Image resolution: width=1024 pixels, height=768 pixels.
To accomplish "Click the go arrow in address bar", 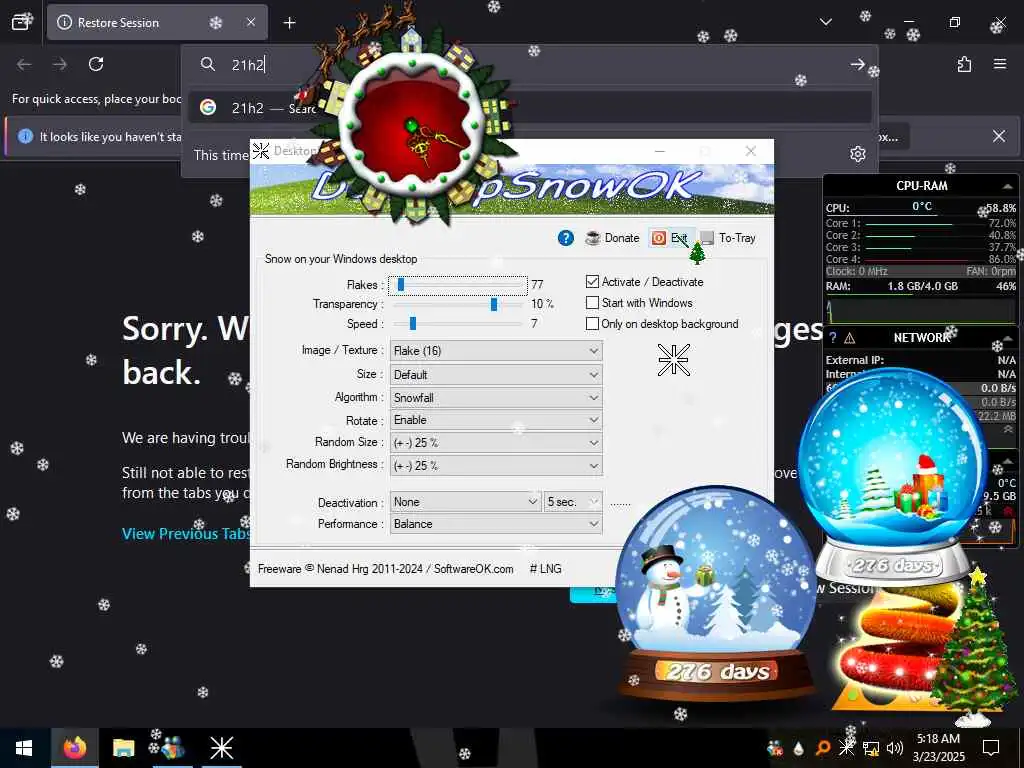I will tap(857, 64).
